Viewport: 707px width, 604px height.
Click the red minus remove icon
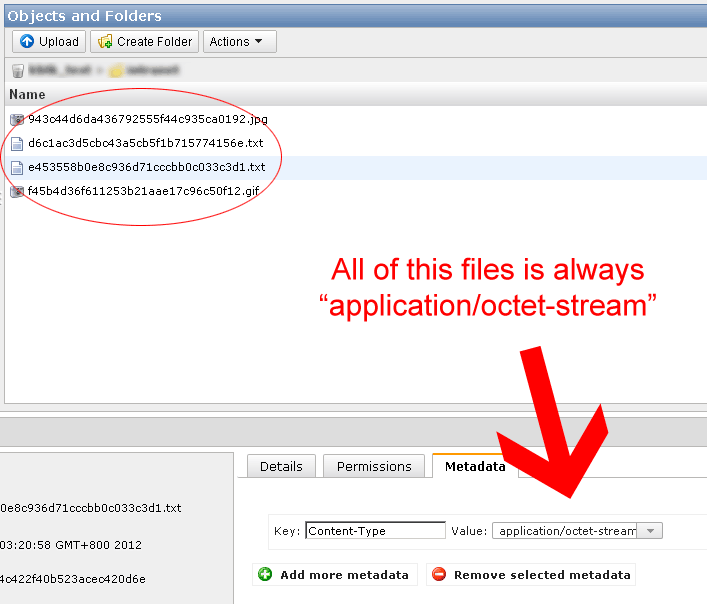tap(439, 574)
